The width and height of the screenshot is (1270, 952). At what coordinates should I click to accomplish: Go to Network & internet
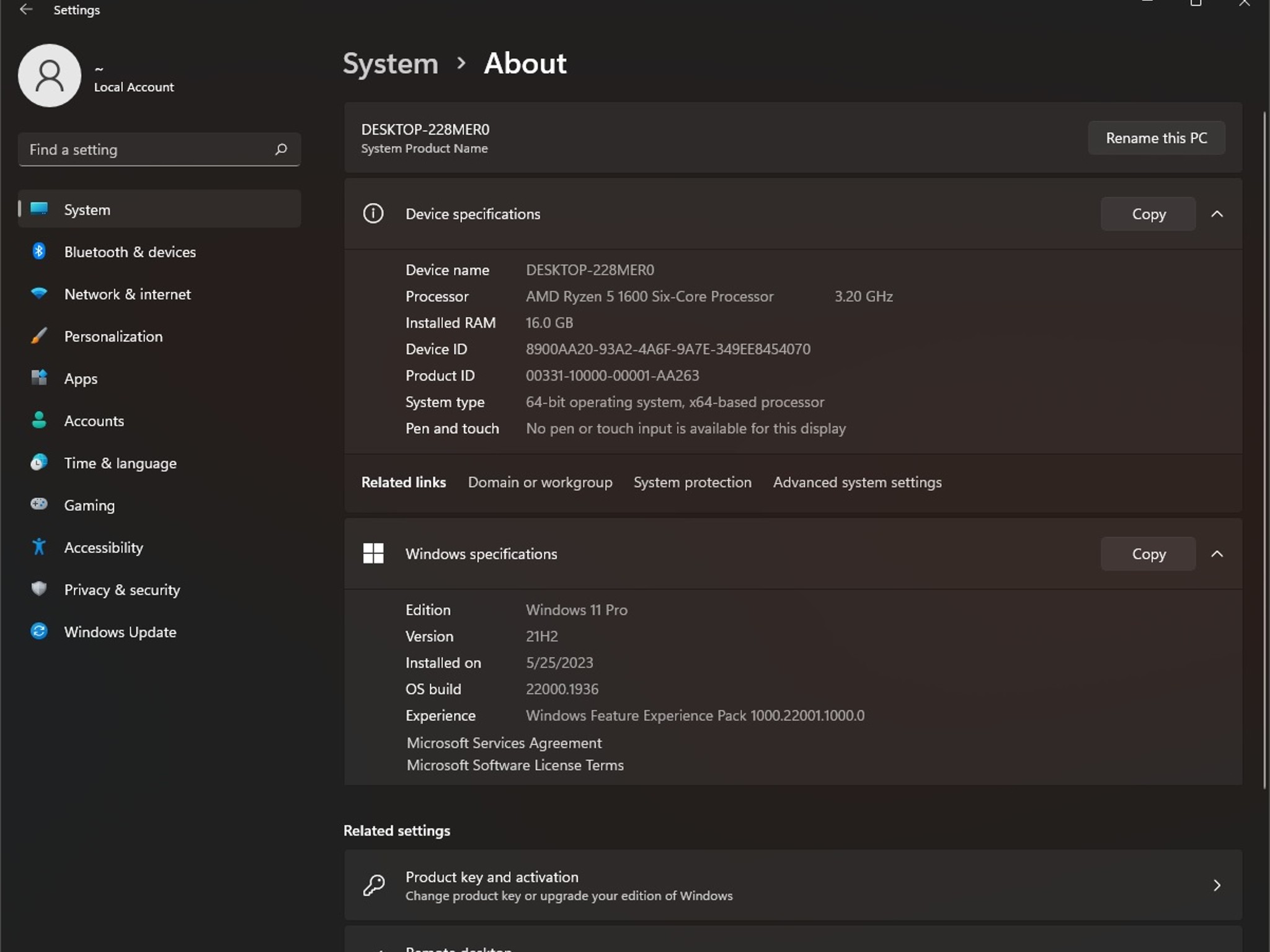(x=159, y=294)
